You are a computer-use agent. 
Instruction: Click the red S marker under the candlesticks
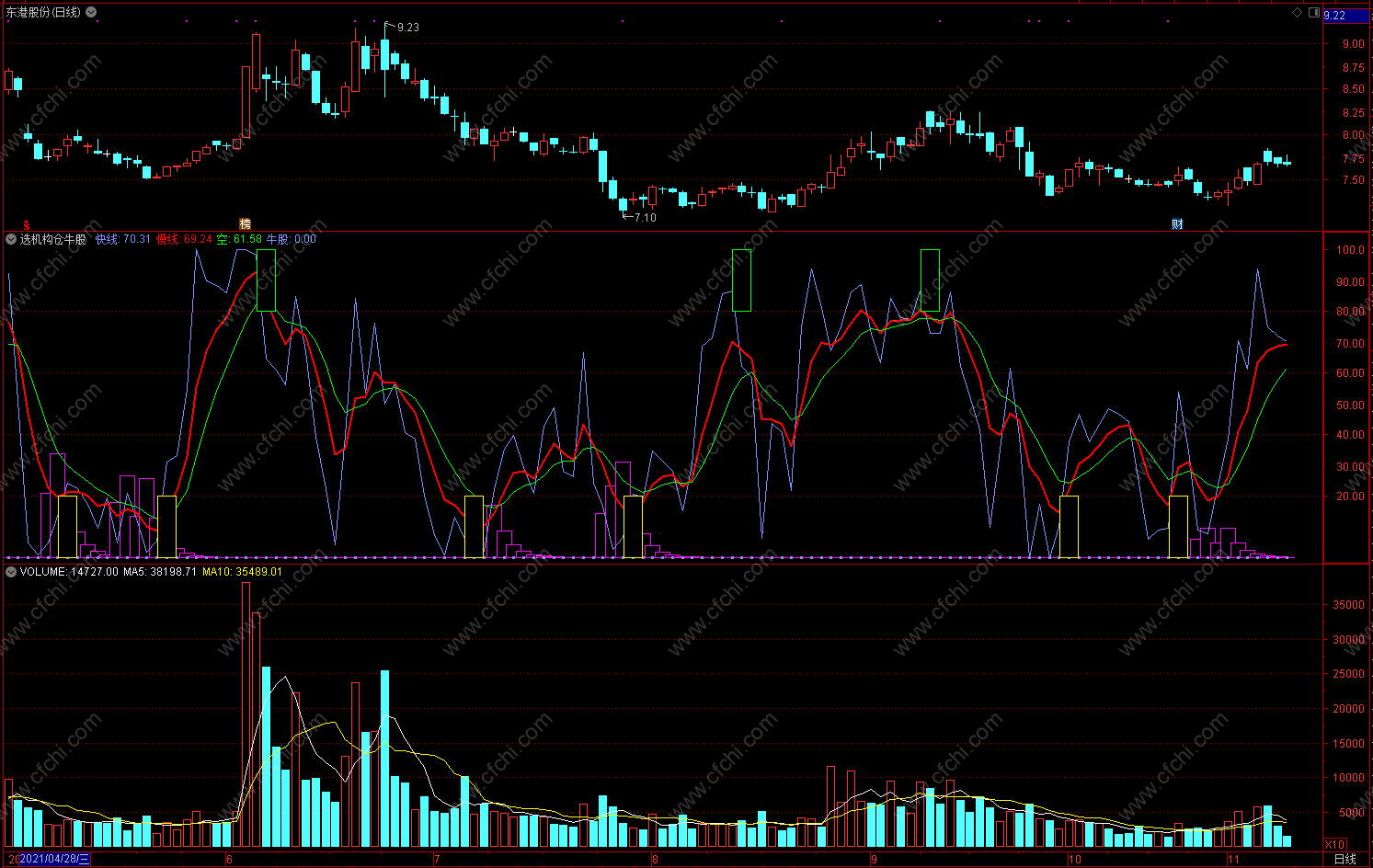point(27,224)
